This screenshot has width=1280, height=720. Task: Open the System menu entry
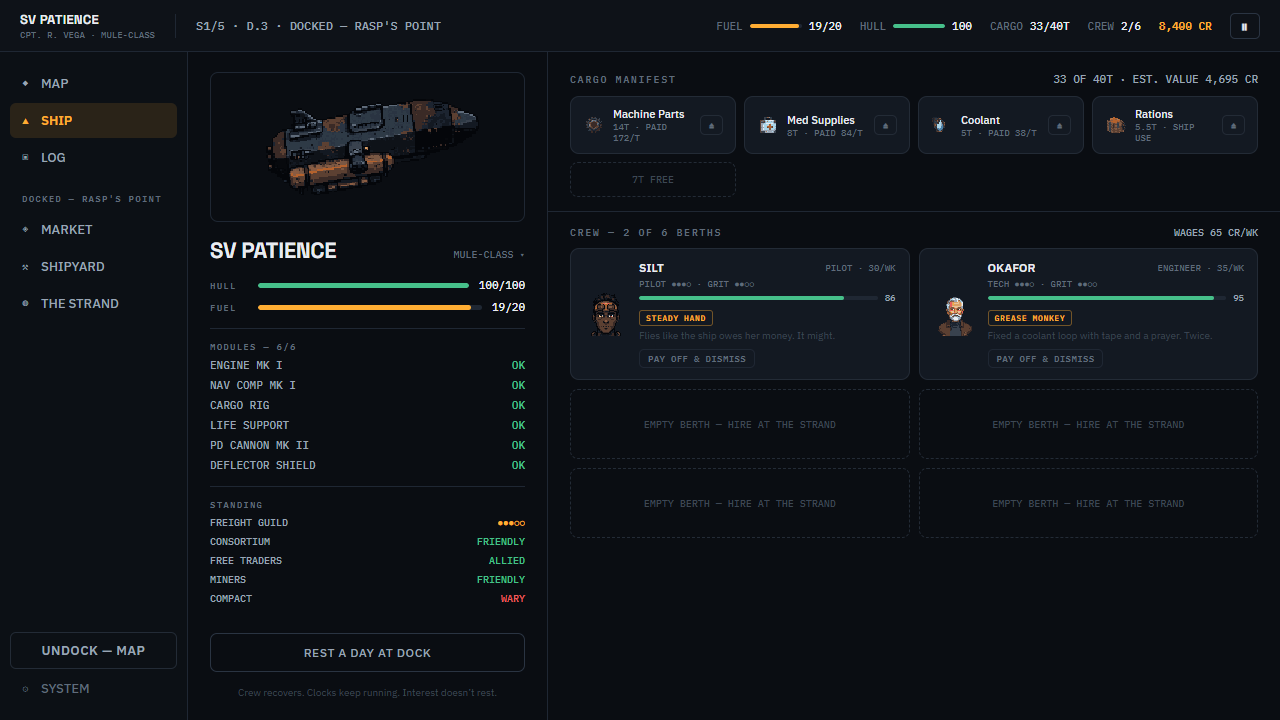(94, 689)
